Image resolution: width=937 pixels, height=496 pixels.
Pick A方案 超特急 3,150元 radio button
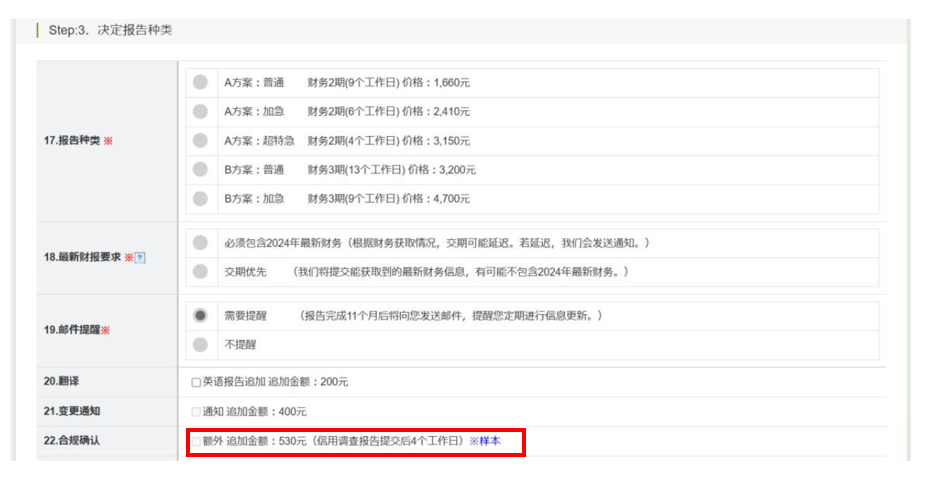point(201,140)
